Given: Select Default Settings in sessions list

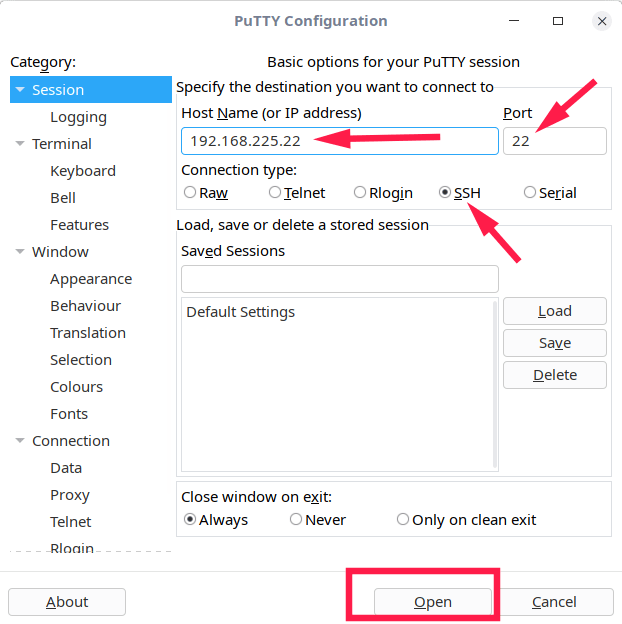Looking at the screenshot, I should pos(241,312).
